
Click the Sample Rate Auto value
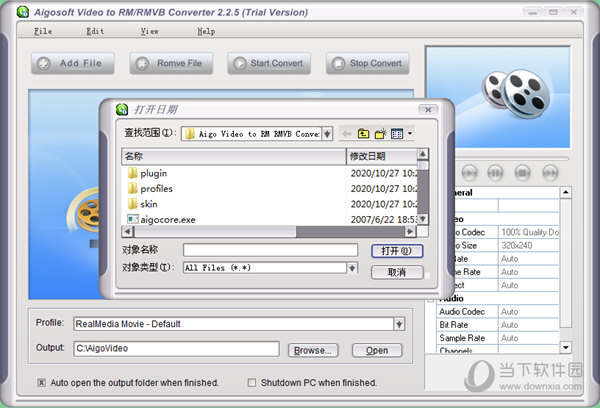[528, 338]
